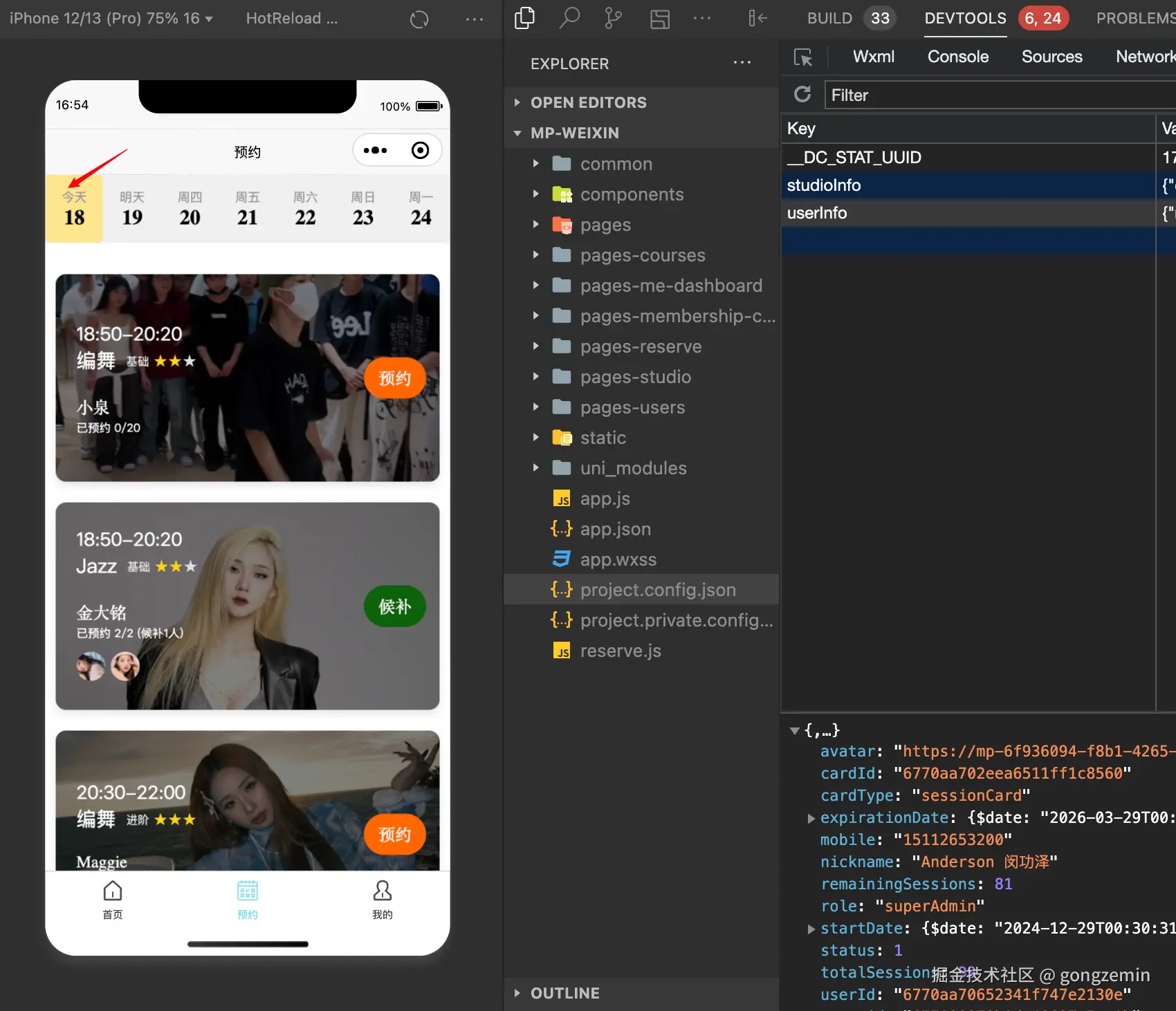
Task: Tap the 我的 profile tab icon
Action: (382, 891)
